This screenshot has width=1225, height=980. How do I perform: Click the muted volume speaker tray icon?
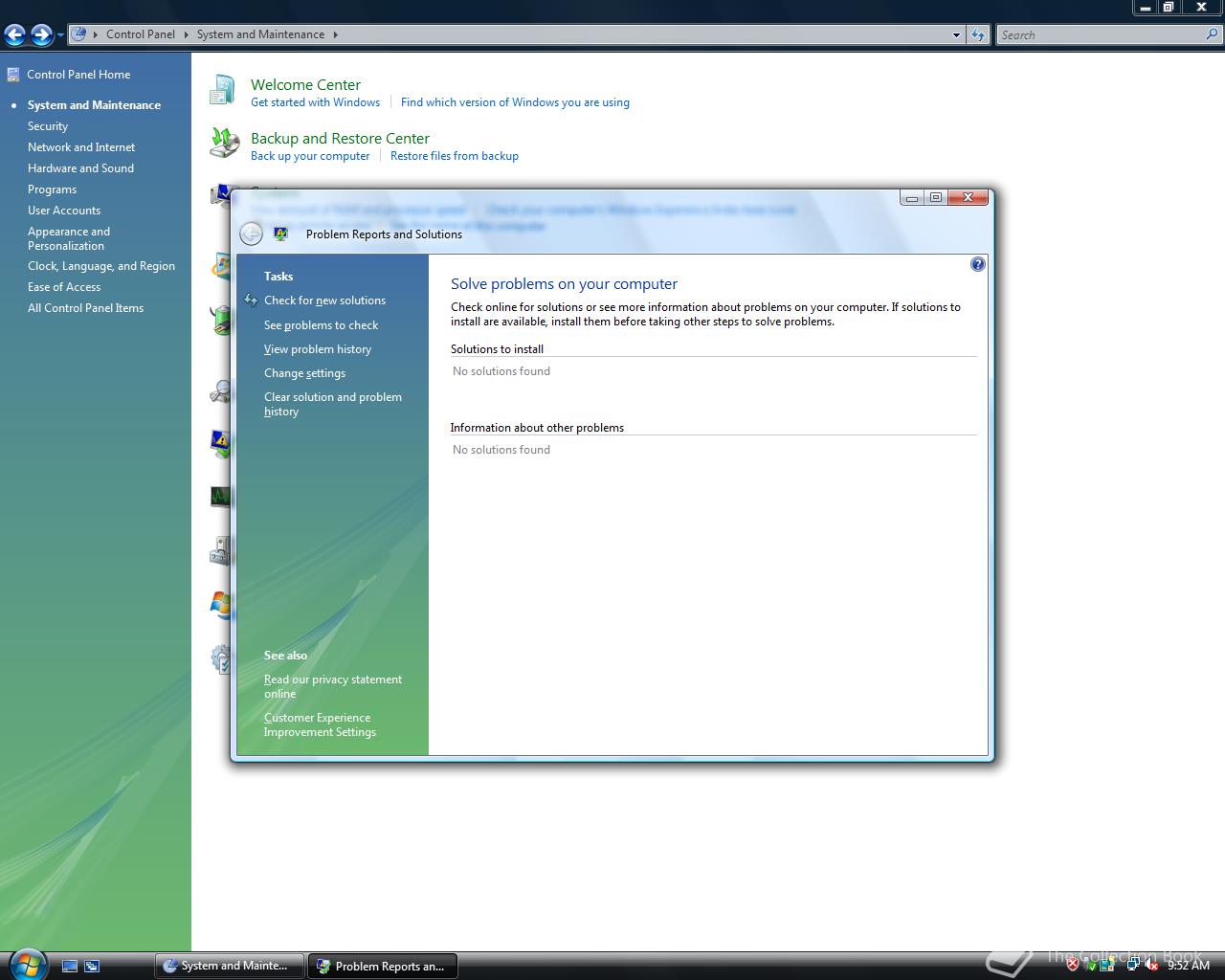tap(1151, 966)
